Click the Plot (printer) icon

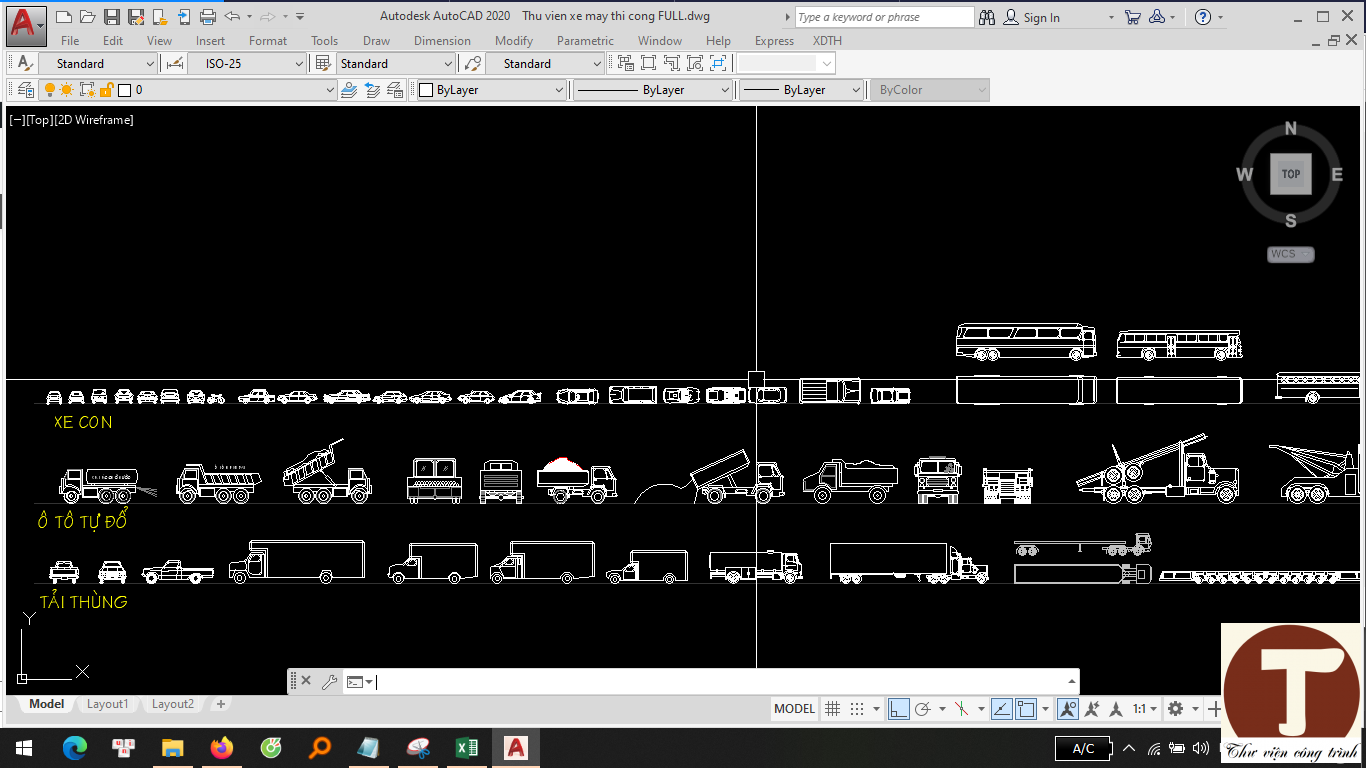[208, 17]
